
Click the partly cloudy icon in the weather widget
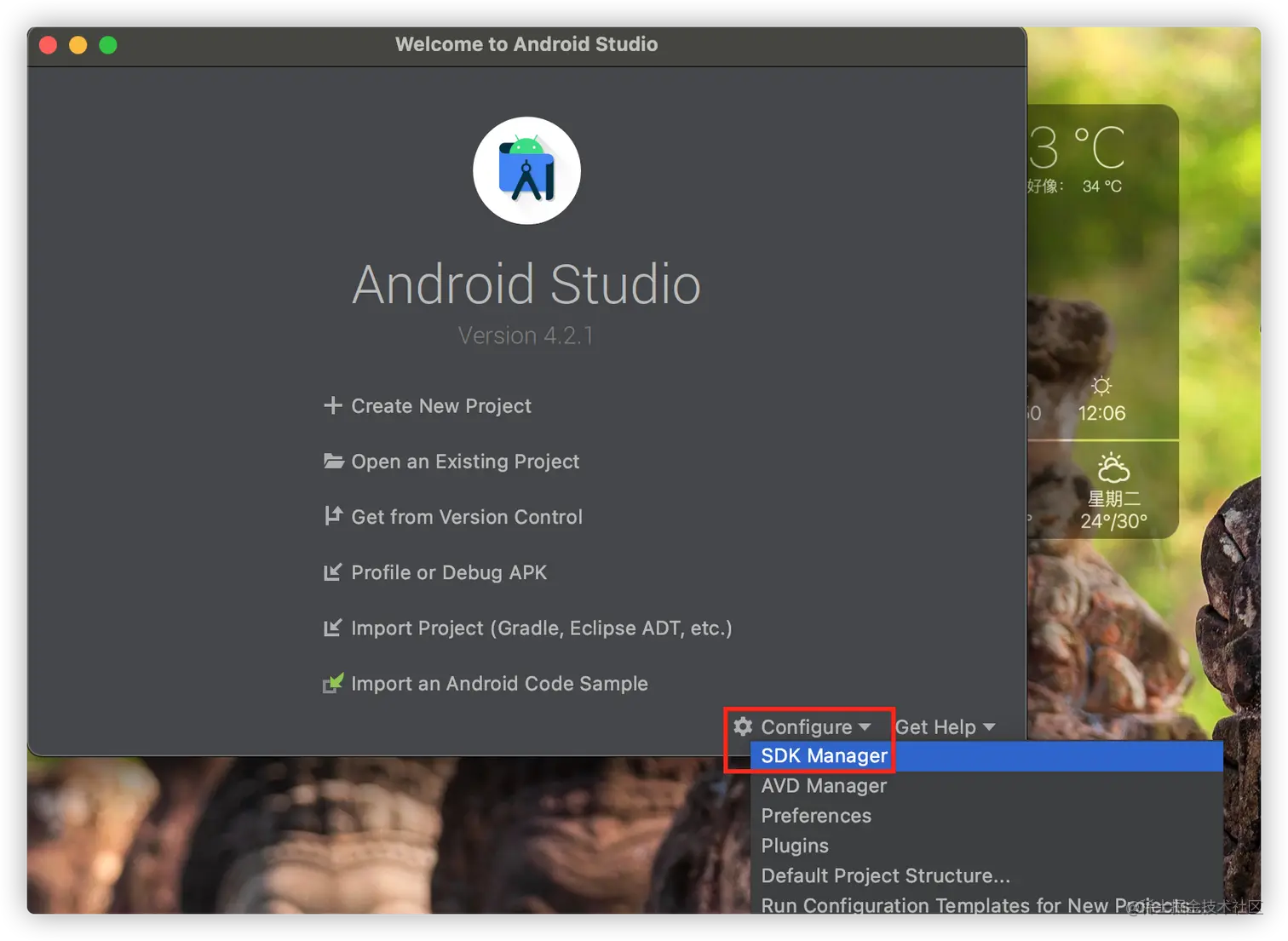click(1113, 468)
